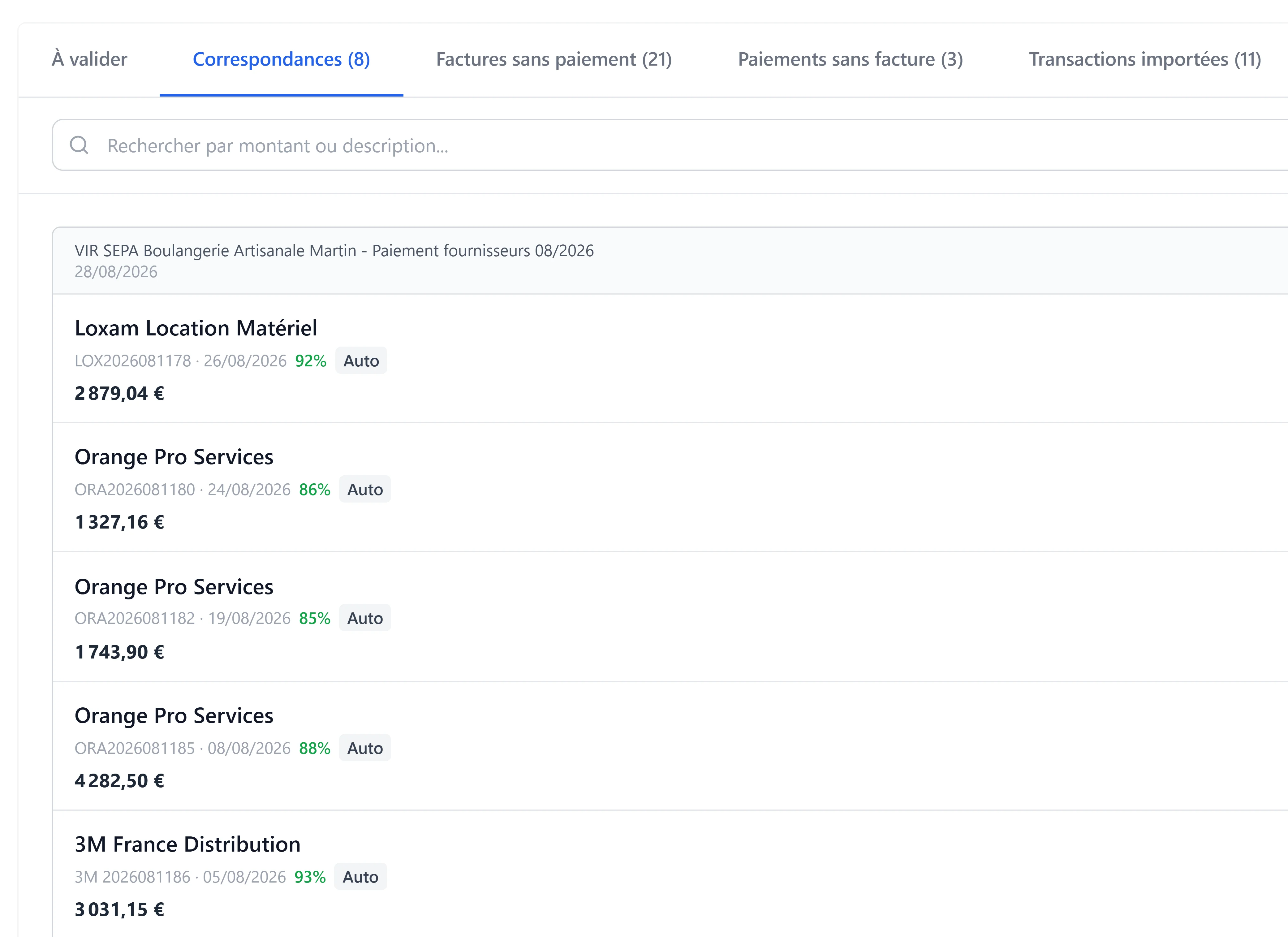
Task: Open Orange Pro Services invoice ORA2026081185
Action: tap(174, 715)
